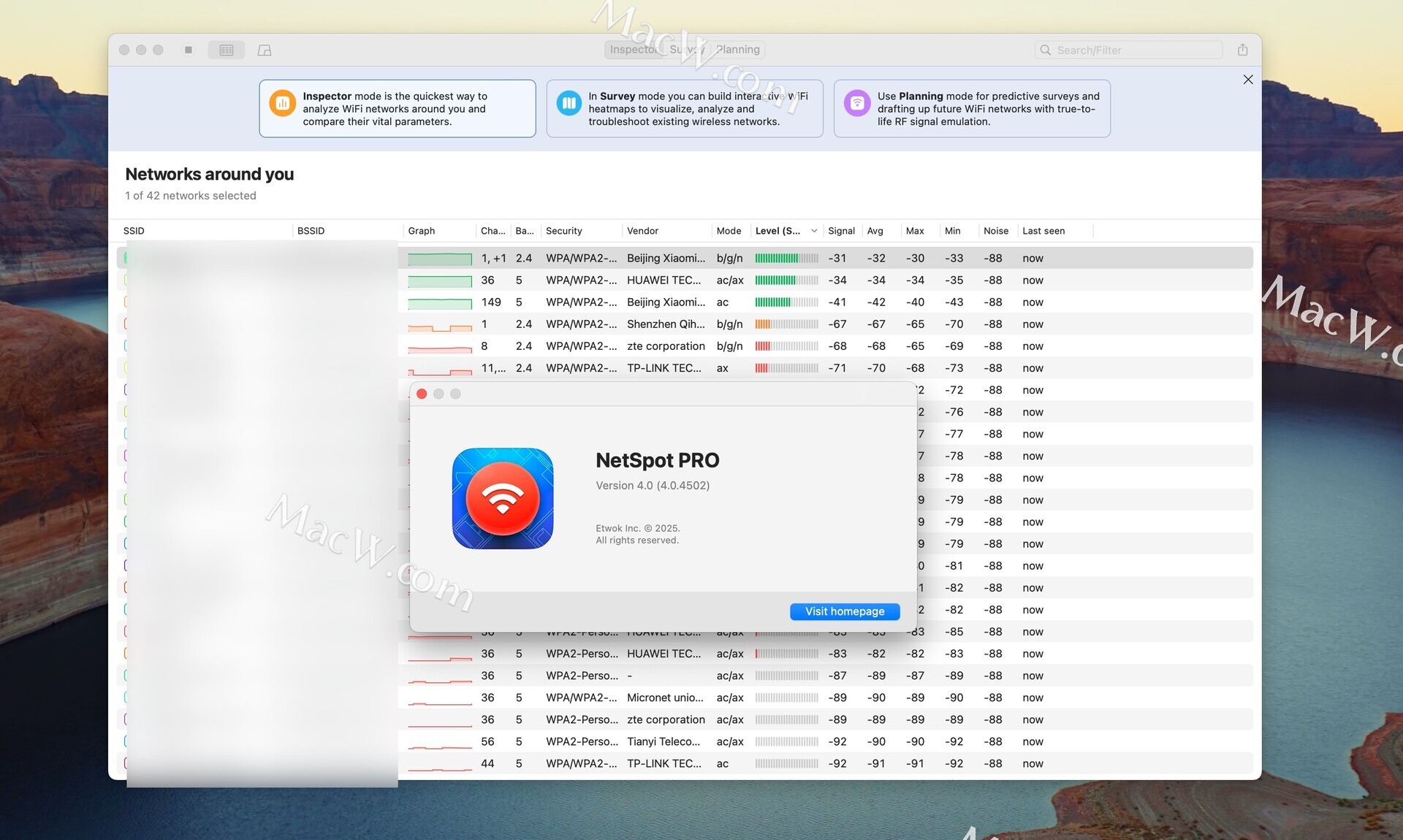
Task: Select the 'zte corporation' vendor cell, channel 8
Action: tap(666, 345)
